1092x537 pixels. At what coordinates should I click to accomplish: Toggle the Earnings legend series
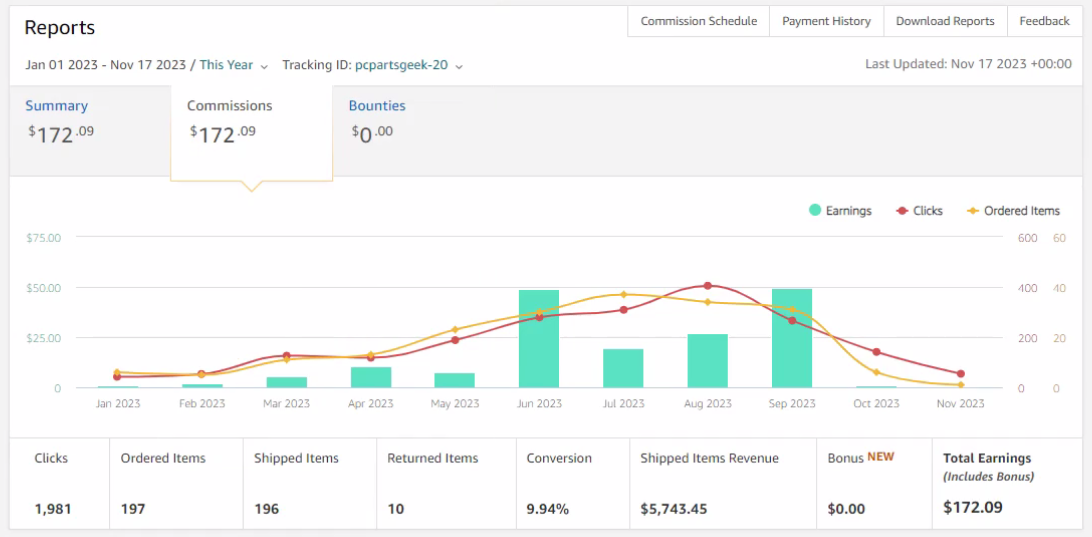coord(841,210)
